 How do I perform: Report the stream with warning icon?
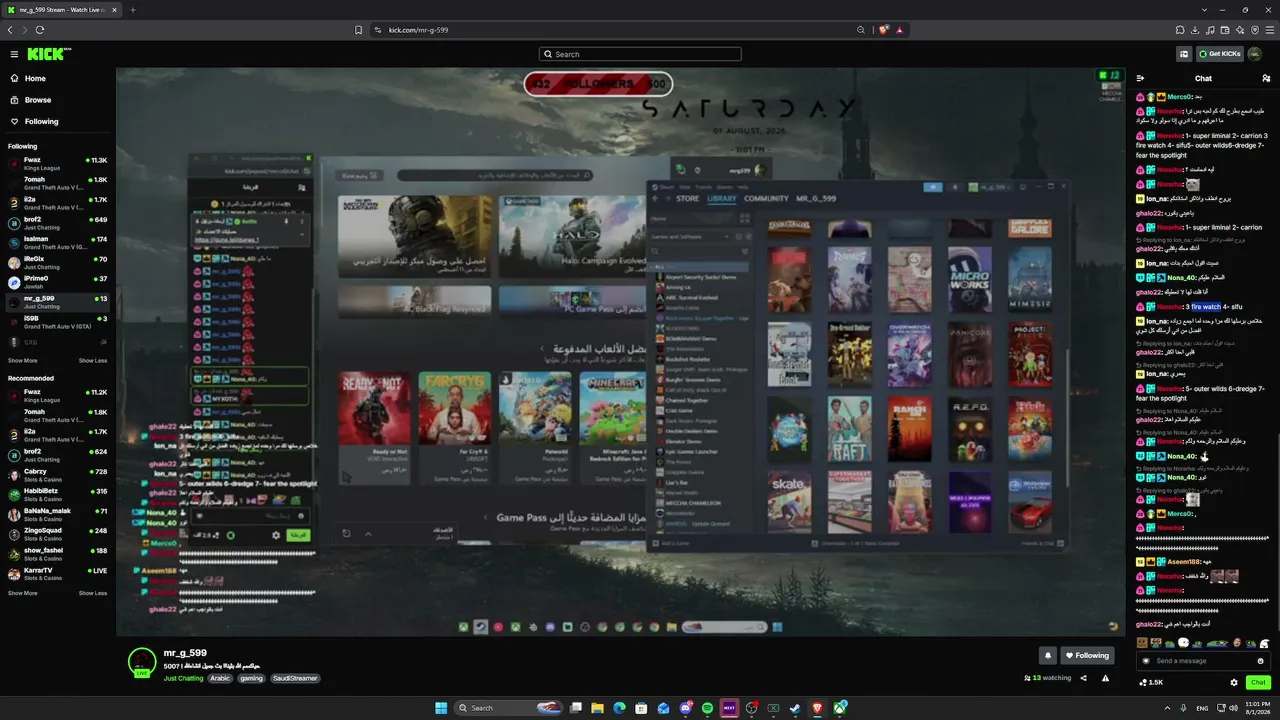pos(1105,678)
